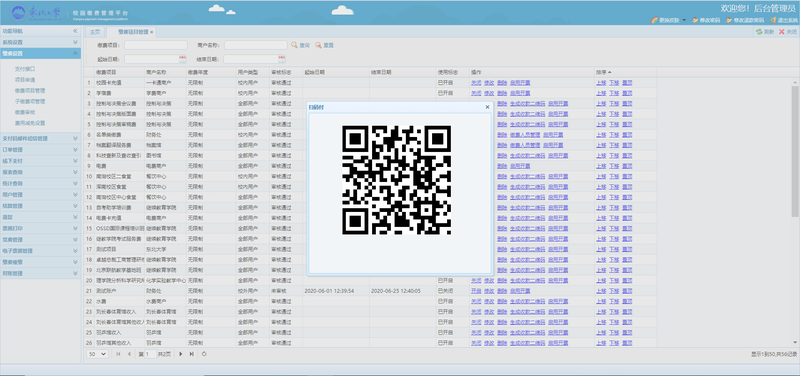Open the 起始日期 calendar picker icon
This screenshot has width=800, height=376.
183,59
